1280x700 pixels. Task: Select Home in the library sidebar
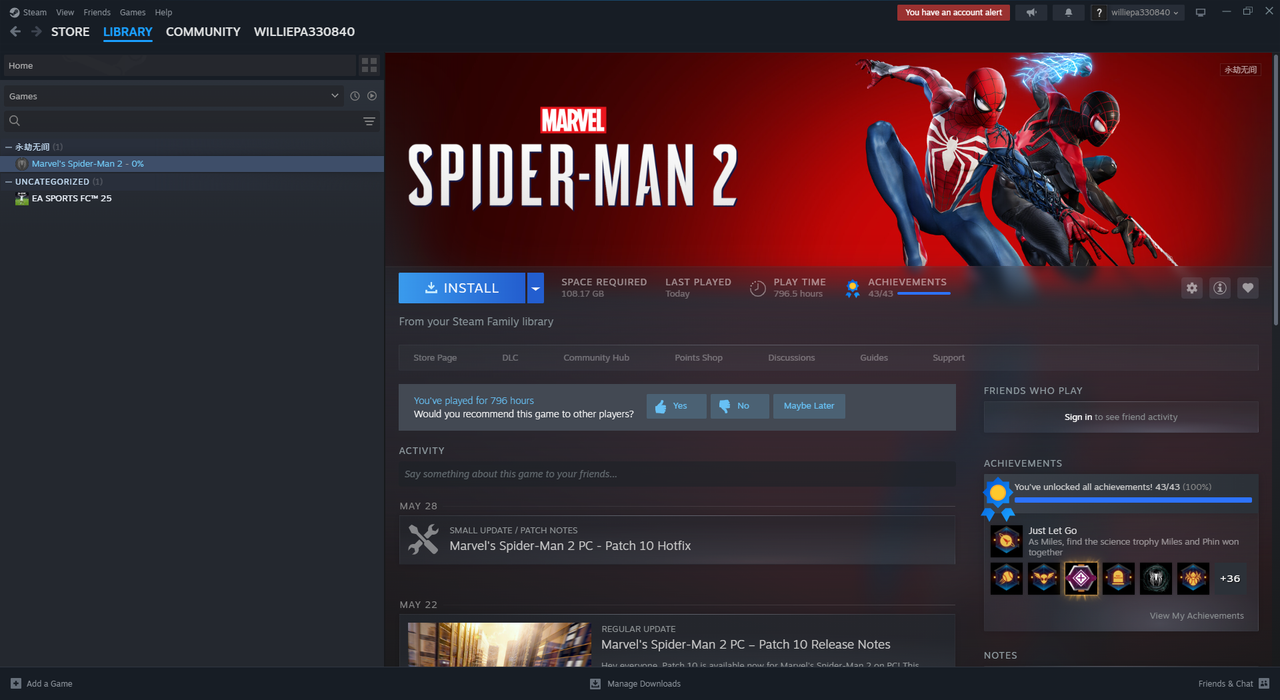pos(180,65)
